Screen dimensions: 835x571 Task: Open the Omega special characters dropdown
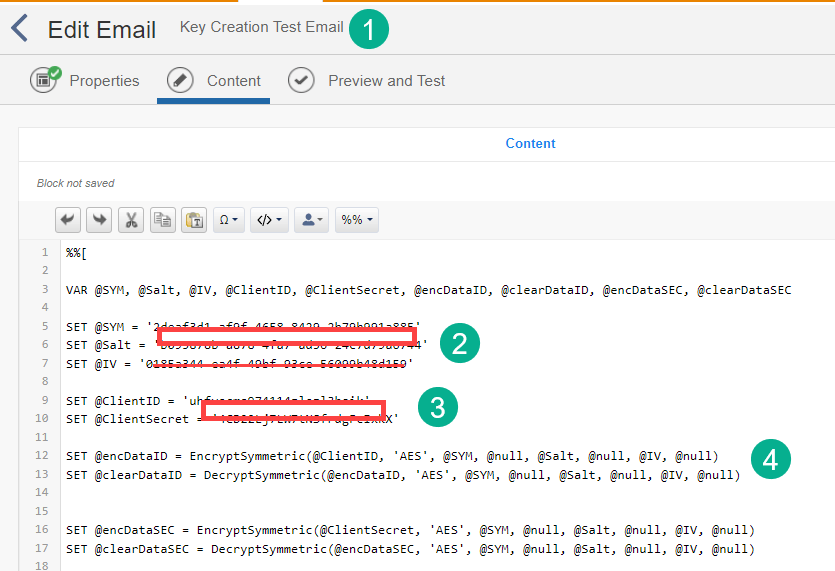tap(230, 220)
